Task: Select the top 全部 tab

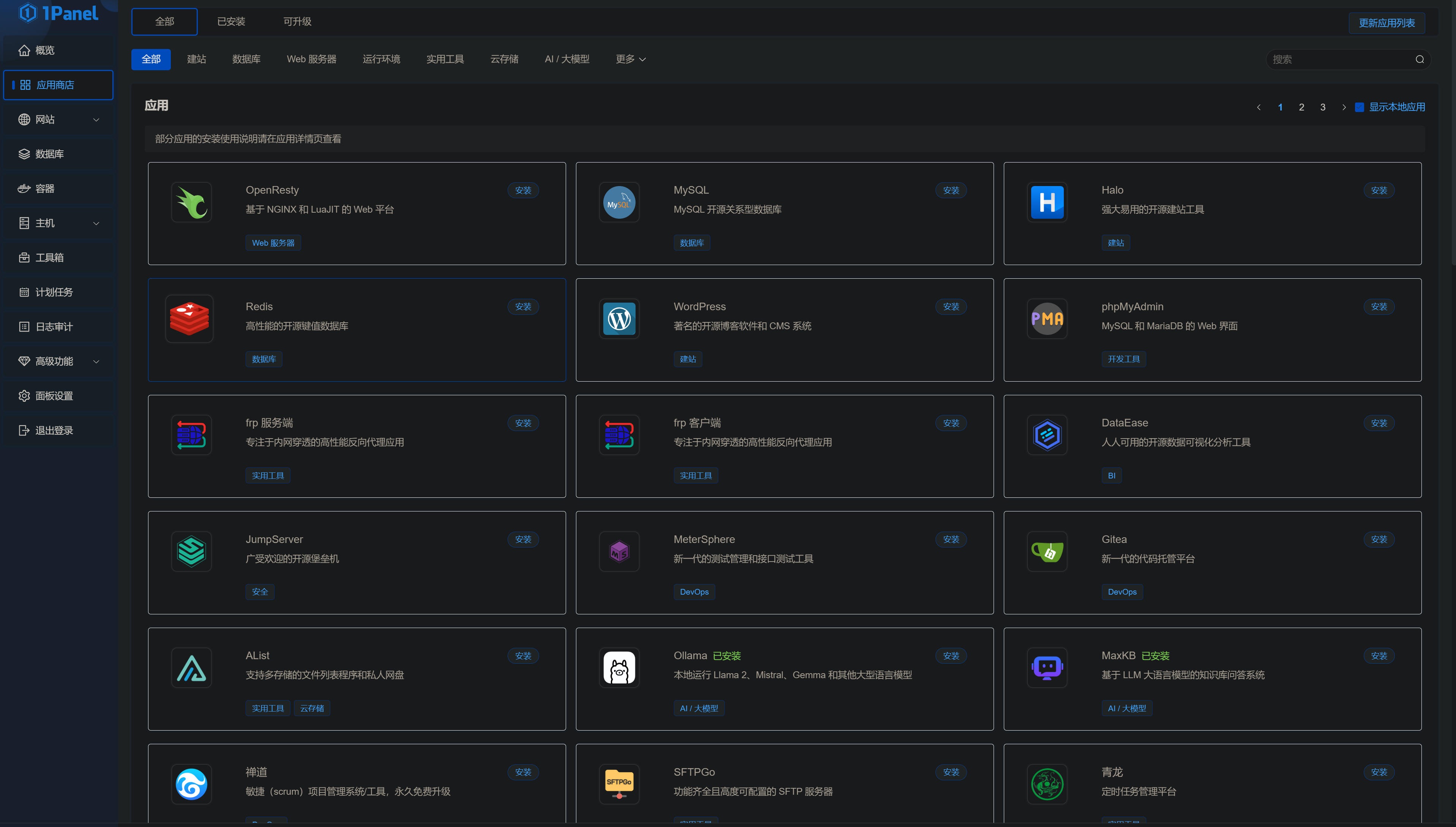Action: (x=165, y=22)
